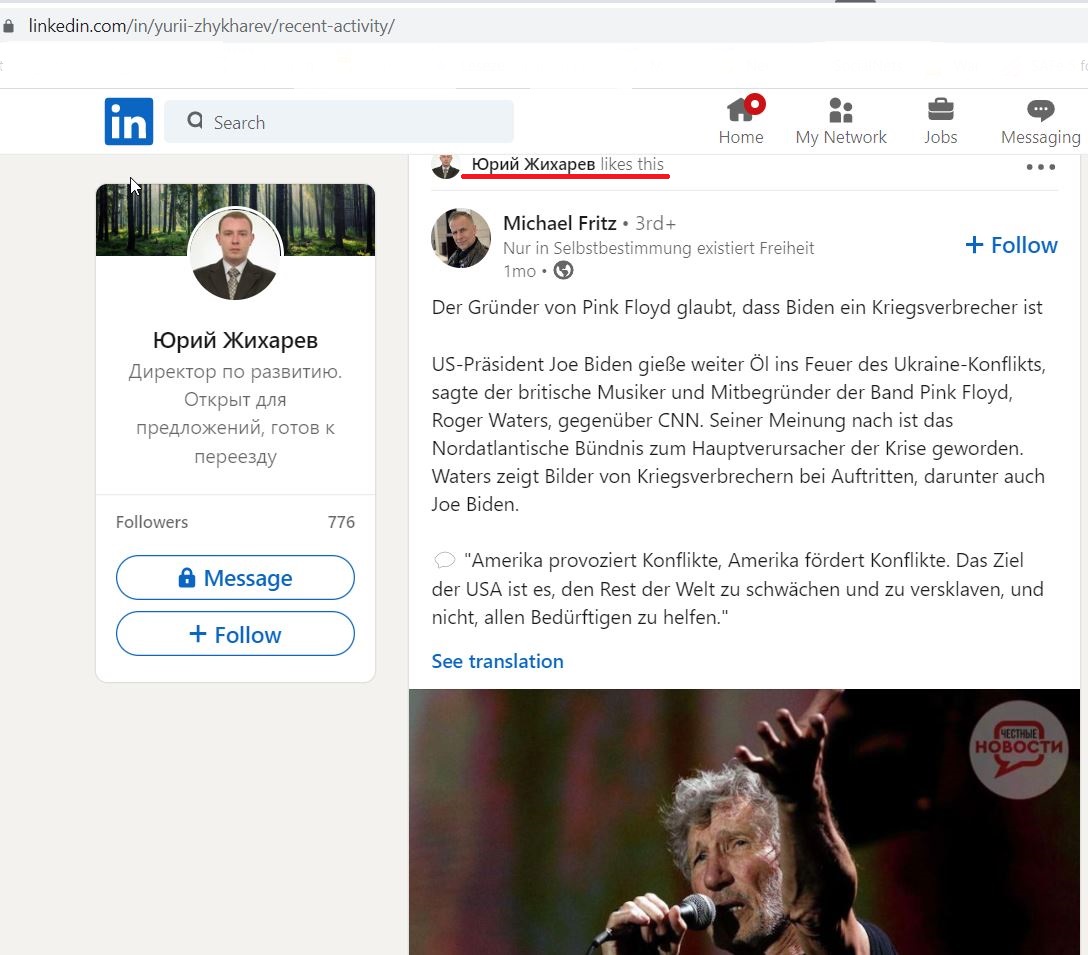Open the Michael Fritz author name link
Viewport: 1088px width, 955px height.
(559, 223)
